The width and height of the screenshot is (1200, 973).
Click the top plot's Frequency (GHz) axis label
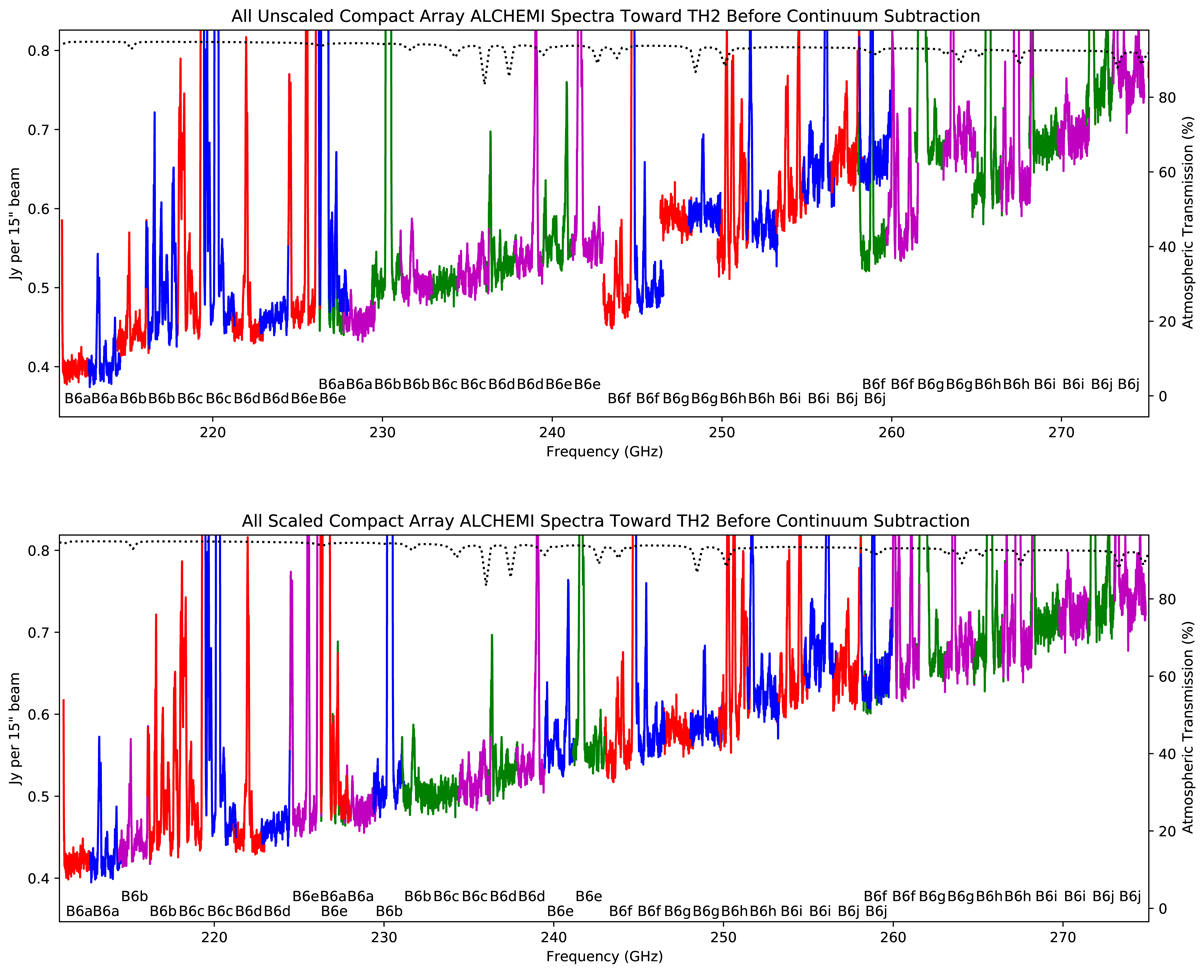tap(604, 451)
